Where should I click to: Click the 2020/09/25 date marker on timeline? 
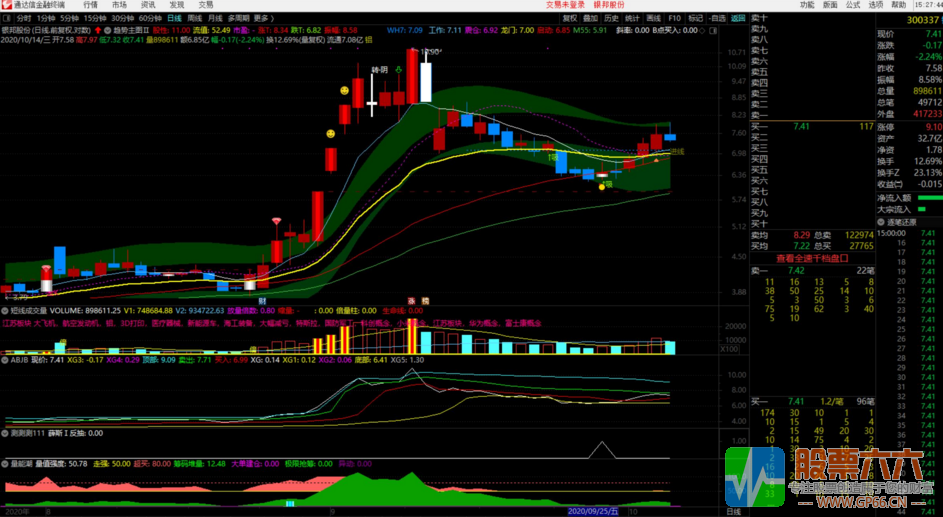pyautogui.click(x=590, y=511)
